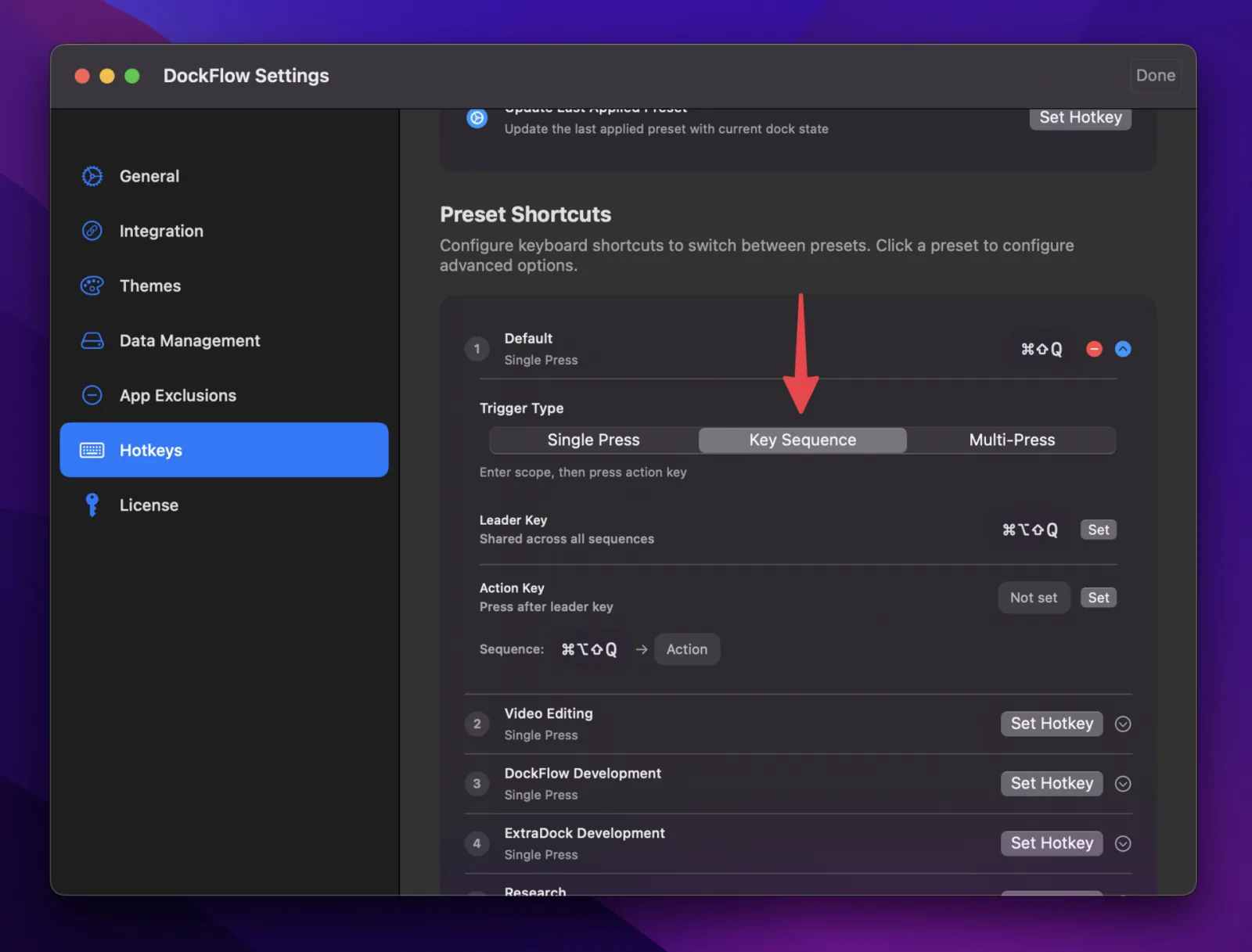This screenshot has width=1252, height=952.
Task: Open the Integration settings section
Action: pyautogui.click(x=224, y=231)
